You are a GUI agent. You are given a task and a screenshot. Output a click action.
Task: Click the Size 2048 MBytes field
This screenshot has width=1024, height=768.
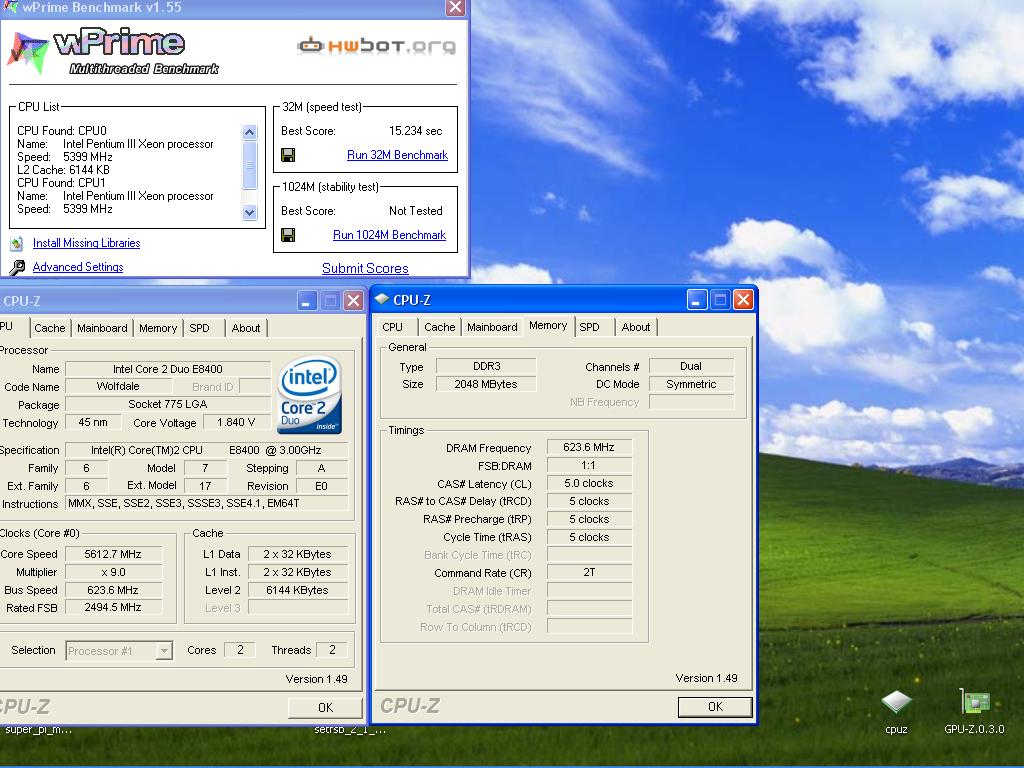point(487,384)
